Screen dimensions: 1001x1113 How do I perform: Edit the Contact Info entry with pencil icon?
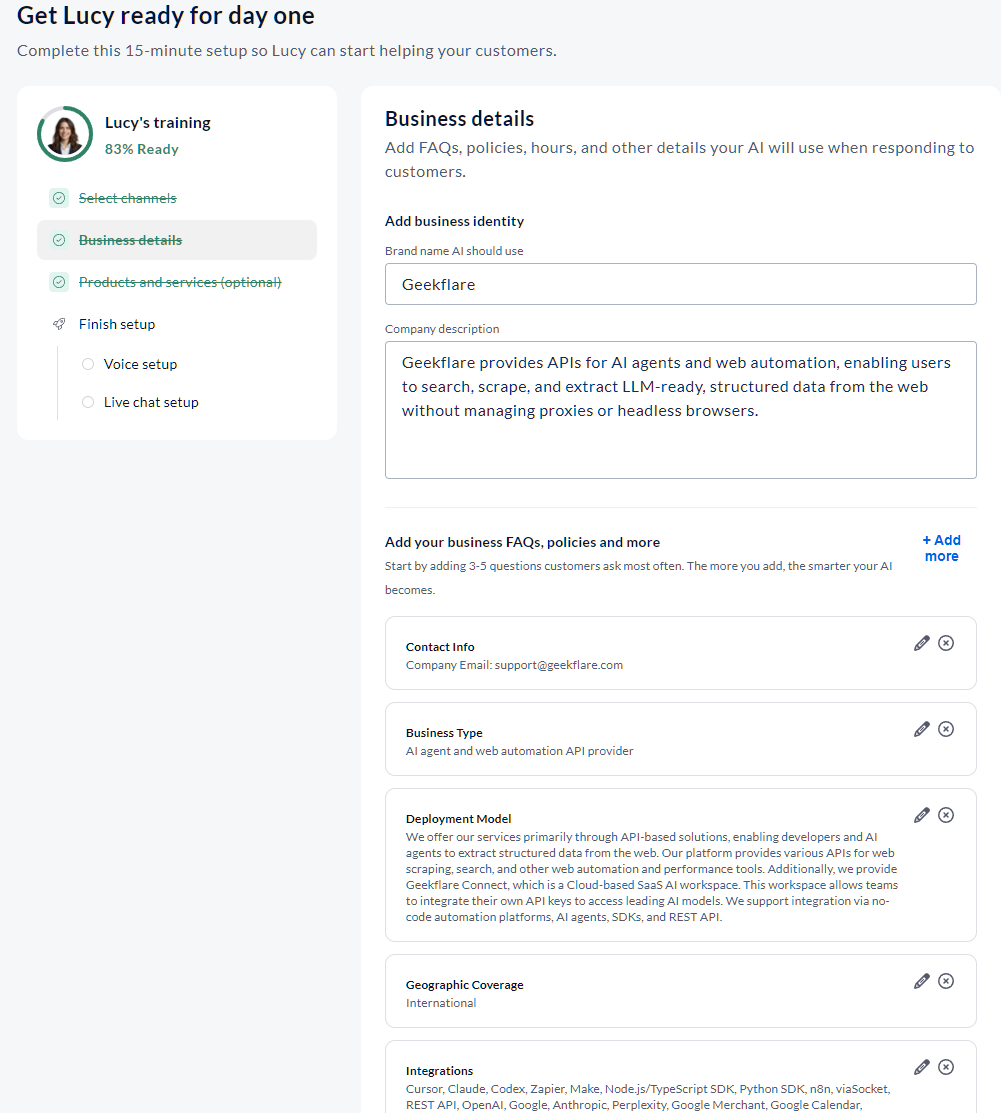coord(921,643)
